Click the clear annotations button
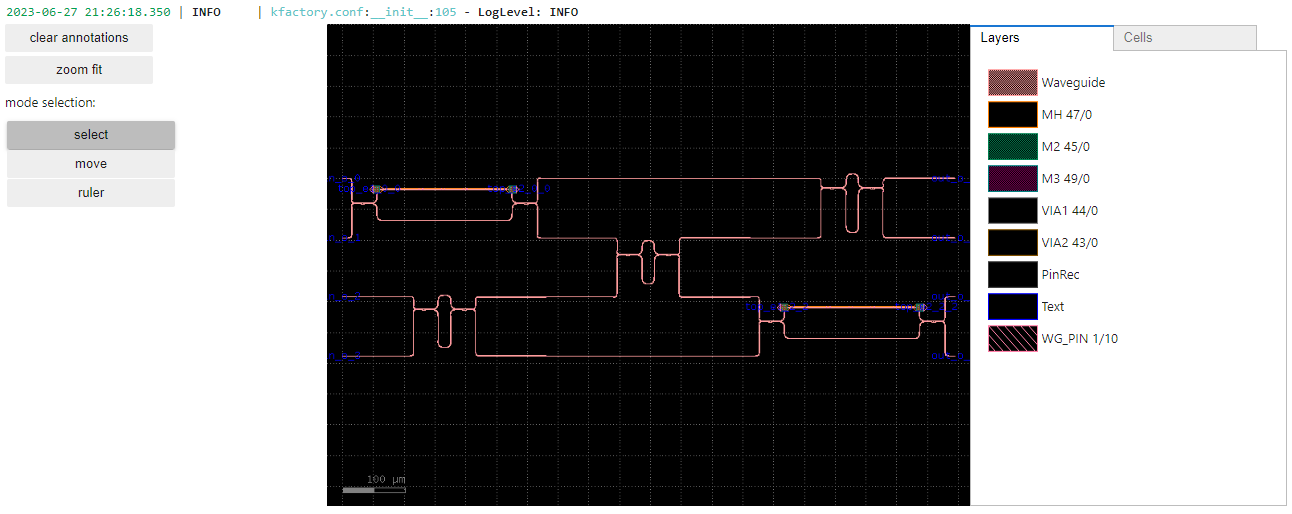The image size is (1292, 514). pos(79,38)
